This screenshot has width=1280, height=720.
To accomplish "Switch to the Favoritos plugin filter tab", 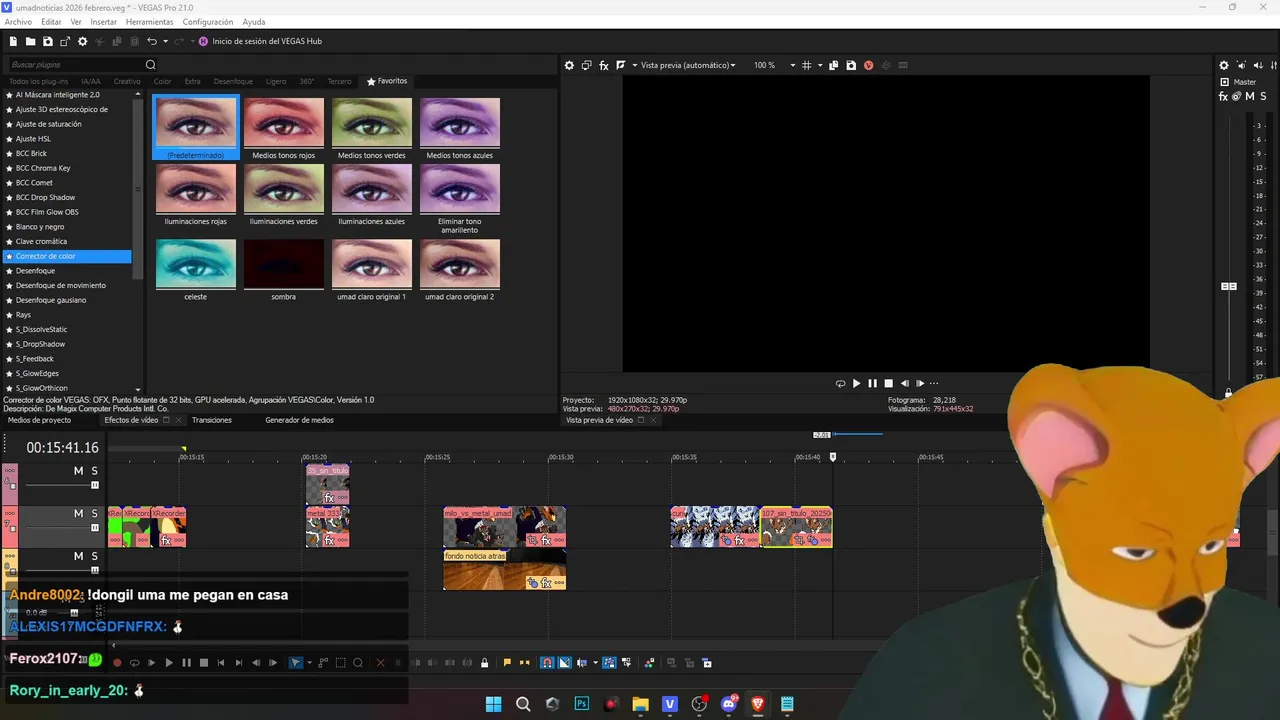I will click(x=387, y=81).
